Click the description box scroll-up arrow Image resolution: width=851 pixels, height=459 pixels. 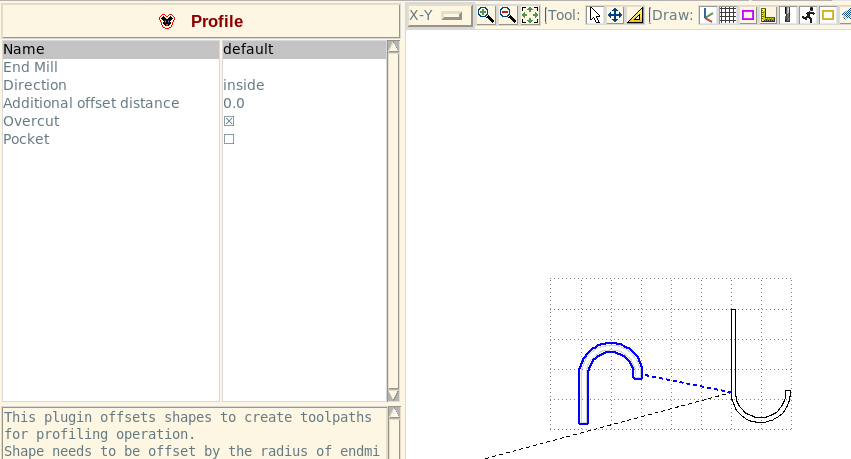(393, 413)
